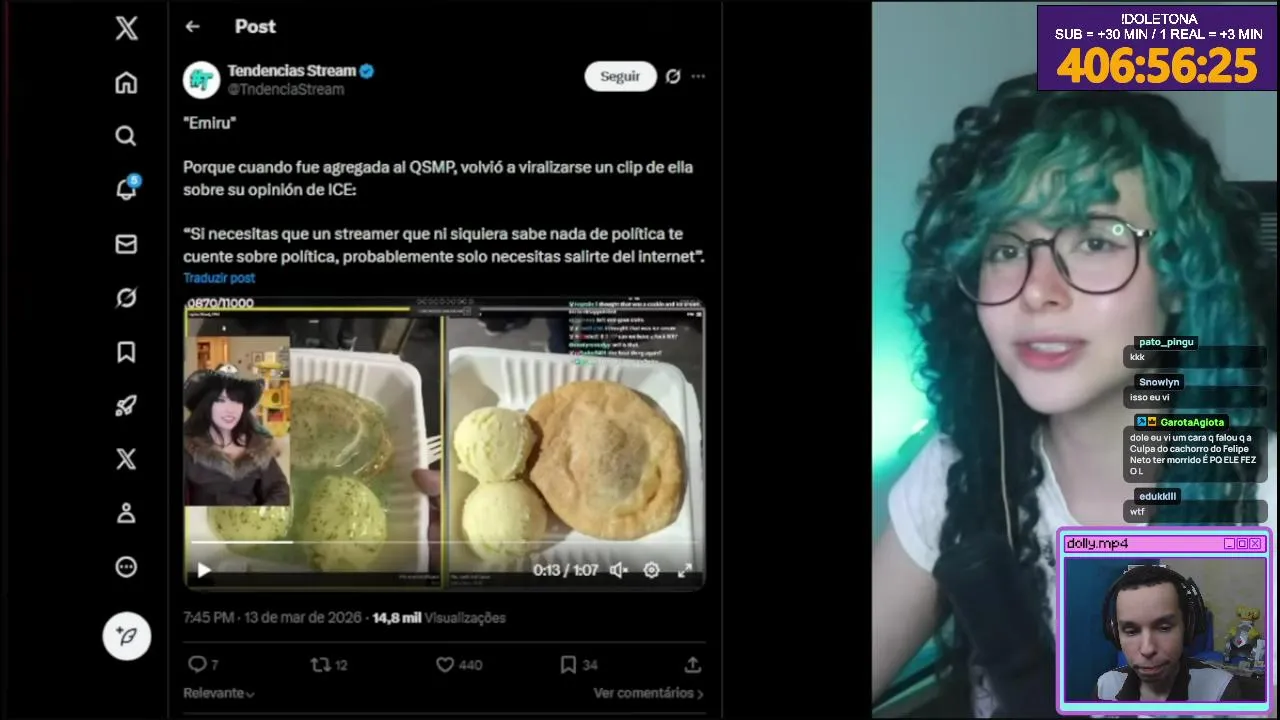The width and height of the screenshot is (1280, 720).
Task: Follow Tendencias Stream with Seguir button
Action: coord(620,76)
